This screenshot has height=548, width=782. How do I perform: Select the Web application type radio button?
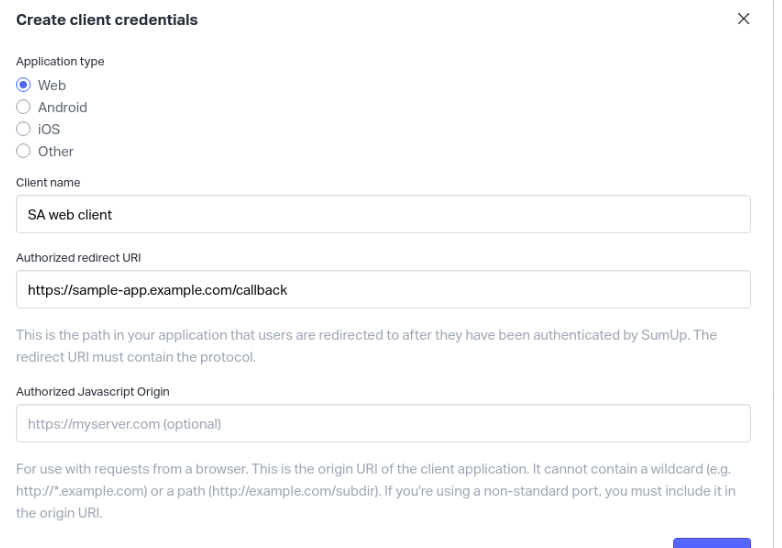tap(24, 85)
